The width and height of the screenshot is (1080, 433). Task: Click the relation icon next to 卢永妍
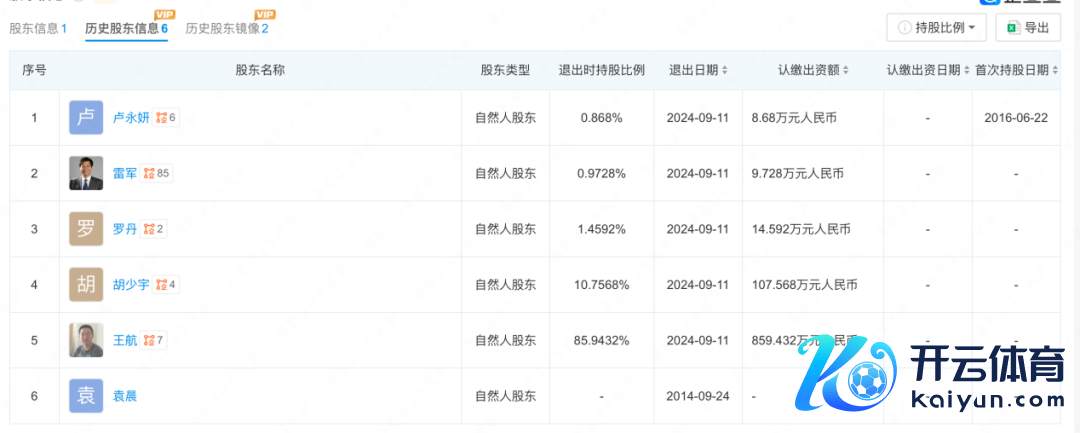[160, 118]
